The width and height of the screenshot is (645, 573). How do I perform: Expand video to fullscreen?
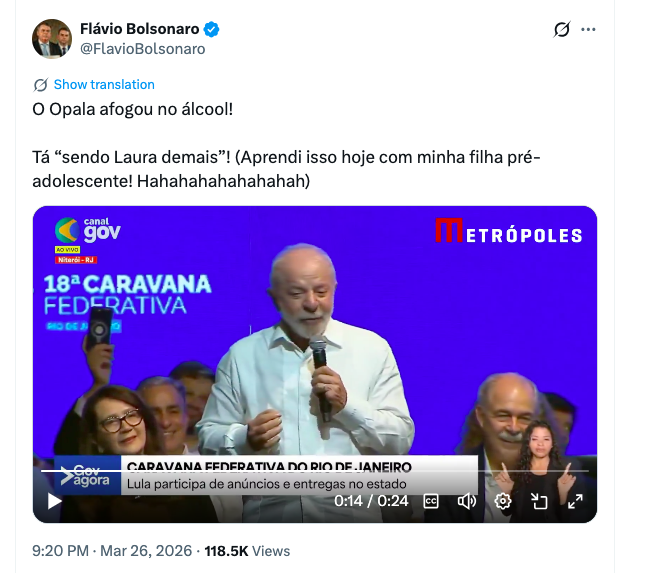575,501
